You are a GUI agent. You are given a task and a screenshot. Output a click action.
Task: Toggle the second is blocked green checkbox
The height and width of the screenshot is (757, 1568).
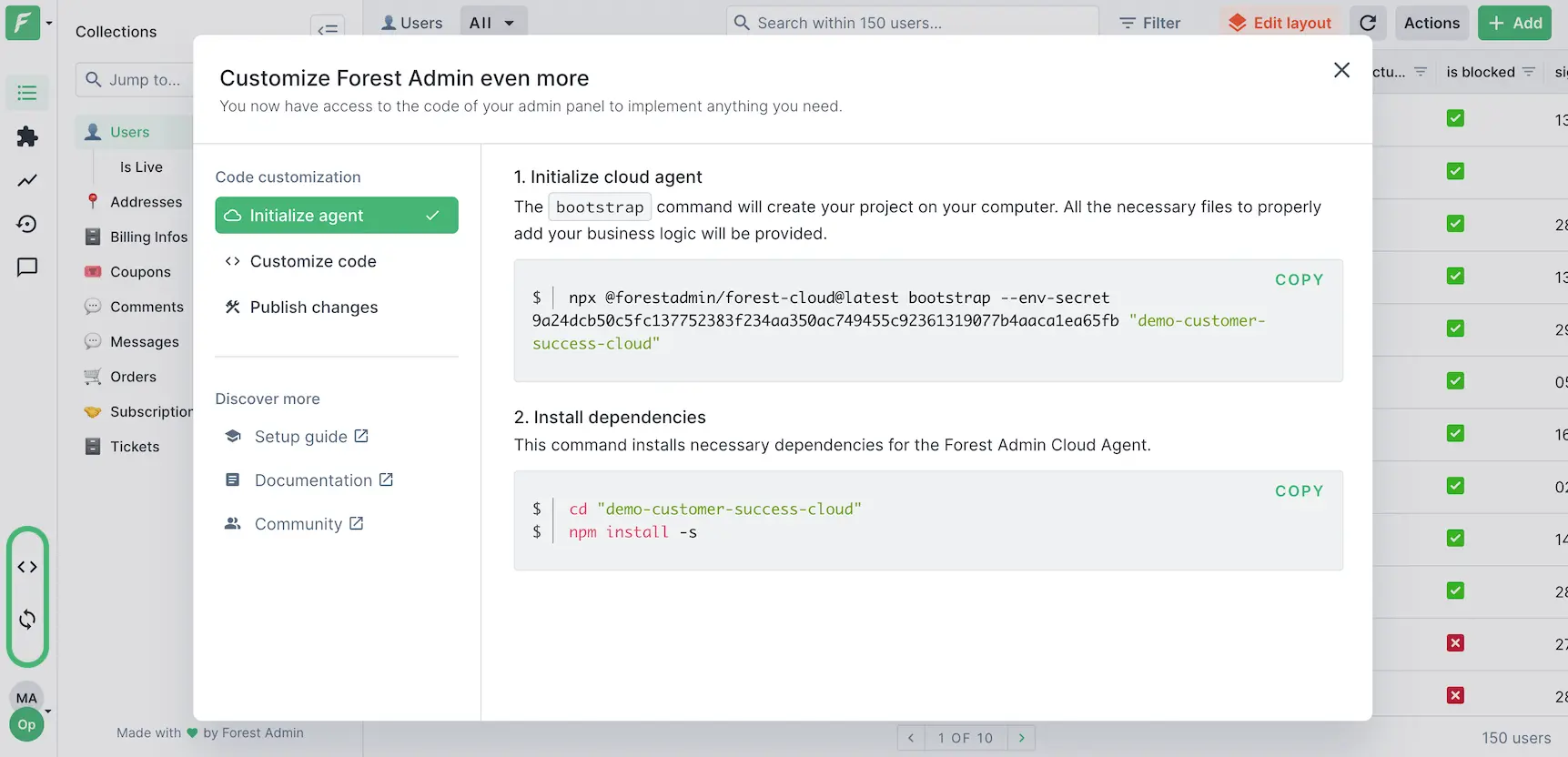click(1455, 171)
